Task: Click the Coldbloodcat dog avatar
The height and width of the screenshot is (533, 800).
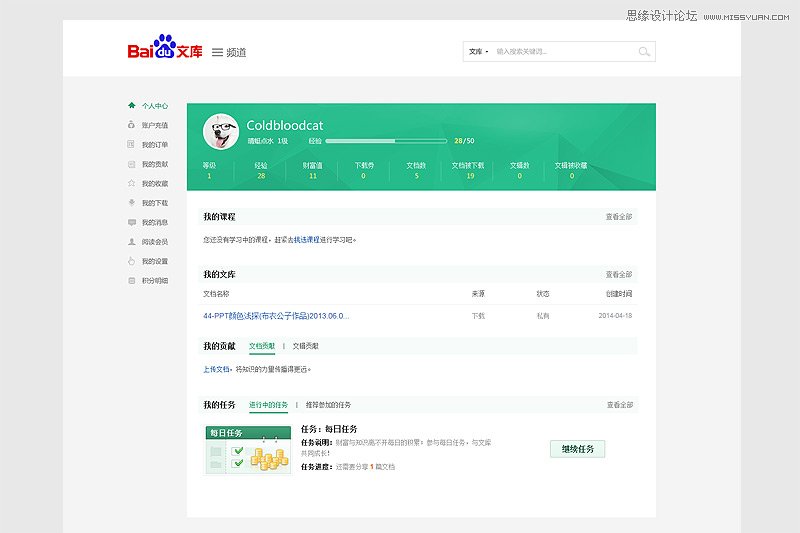Action: (x=220, y=131)
